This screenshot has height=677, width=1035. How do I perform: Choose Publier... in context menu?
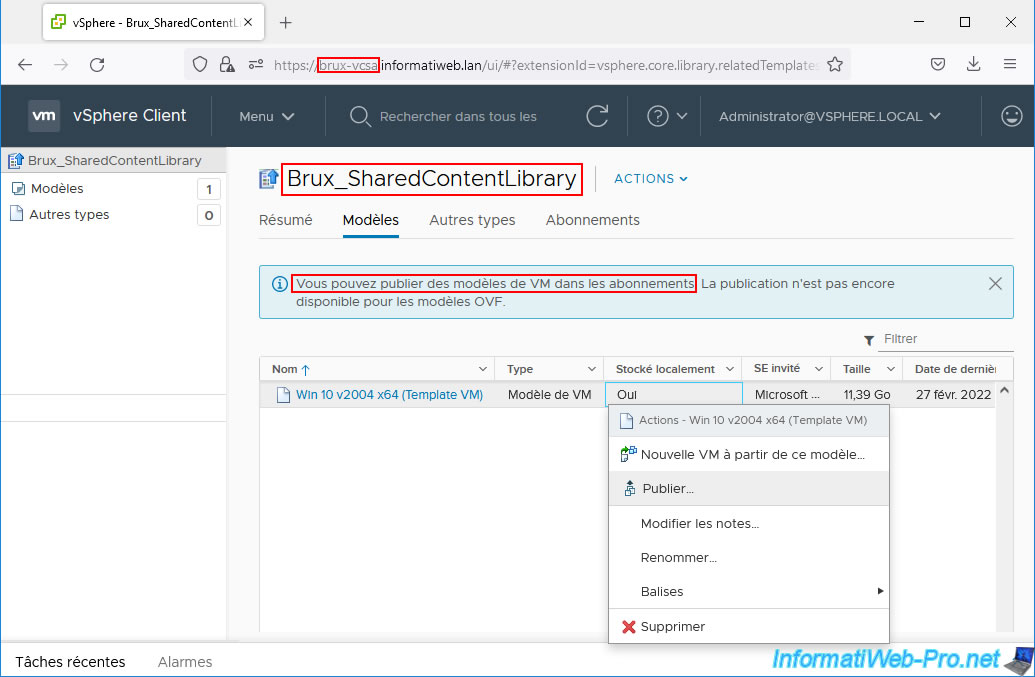(x=749, y=488)
